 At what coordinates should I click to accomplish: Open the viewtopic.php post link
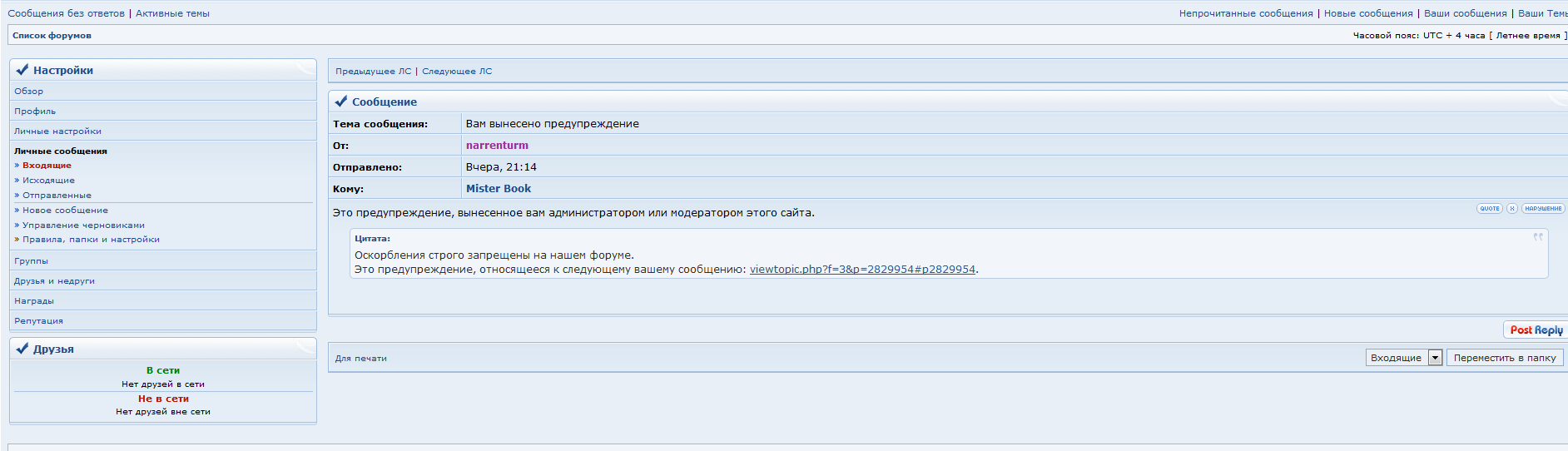(x=862, y=270)
